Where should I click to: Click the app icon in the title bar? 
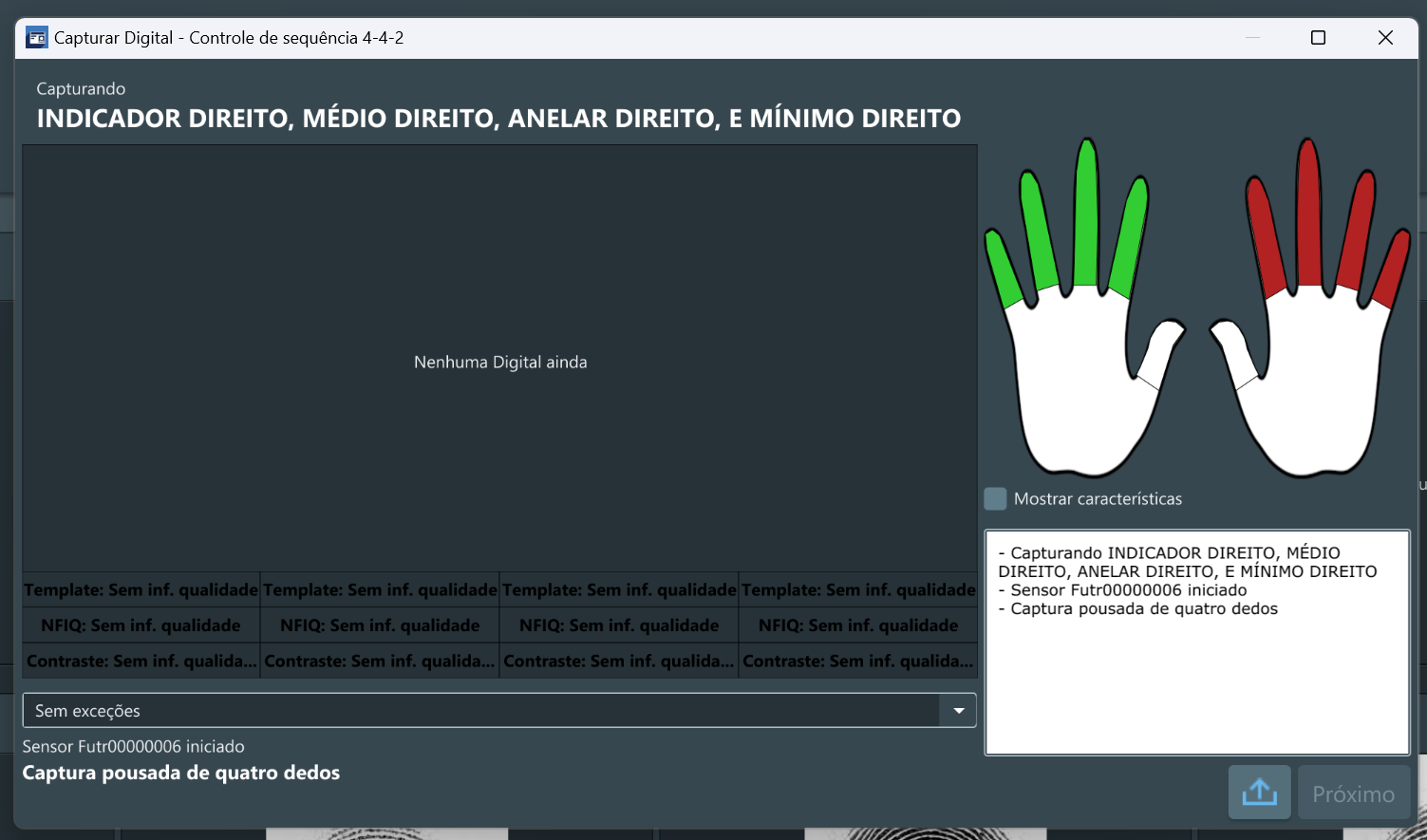coord(36,38)
